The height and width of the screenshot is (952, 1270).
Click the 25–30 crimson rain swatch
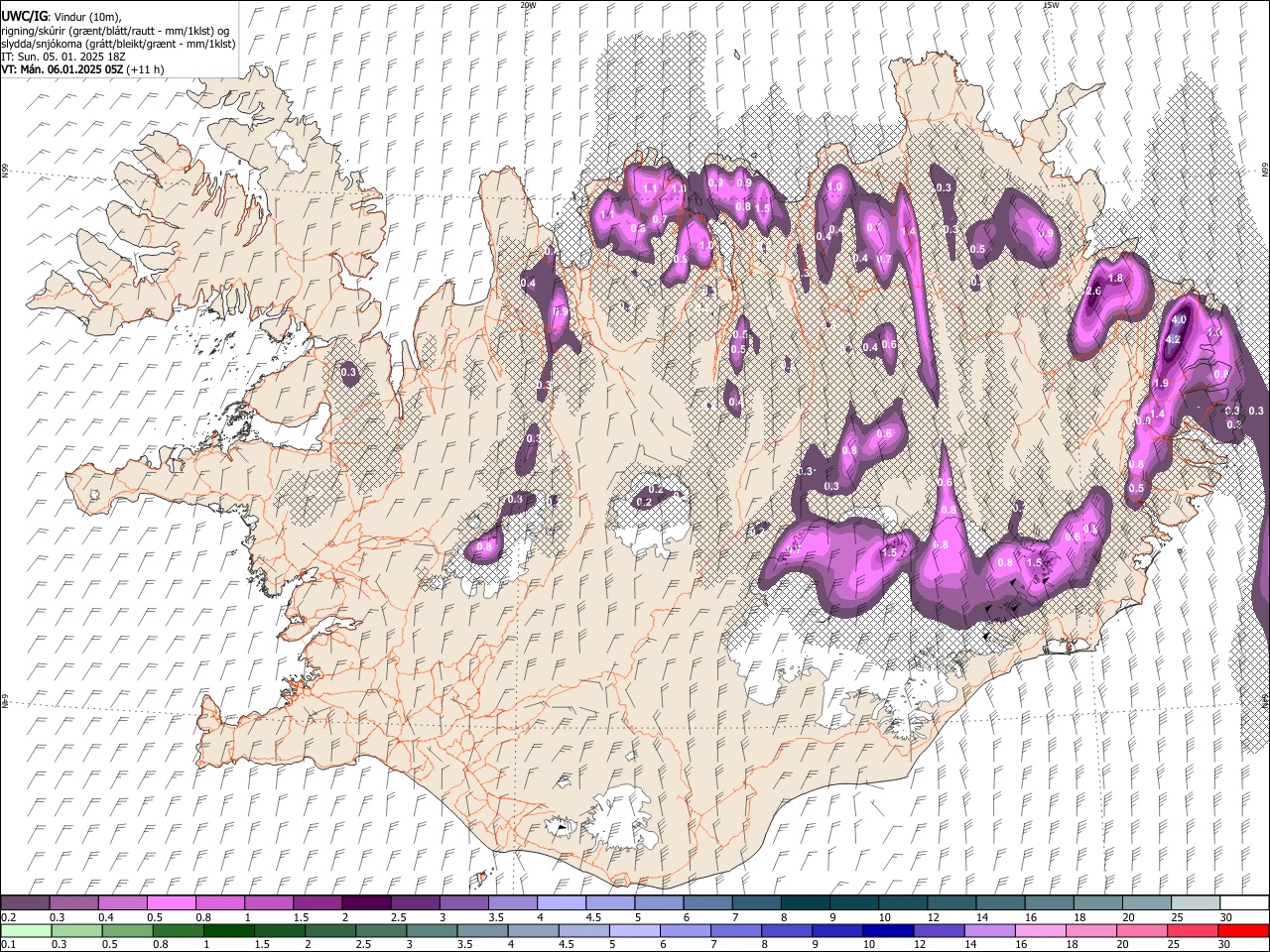coord(1193,930)
